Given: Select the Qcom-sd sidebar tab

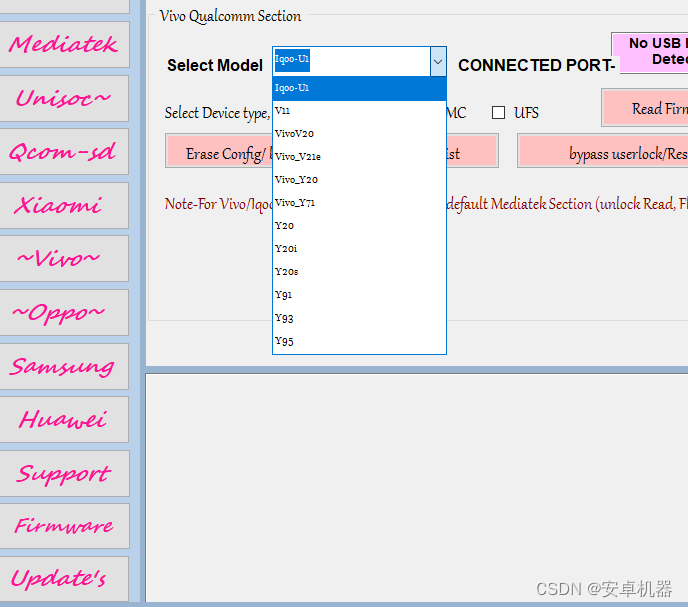Looking at the screenshot, I should click(x=64, y=151).
